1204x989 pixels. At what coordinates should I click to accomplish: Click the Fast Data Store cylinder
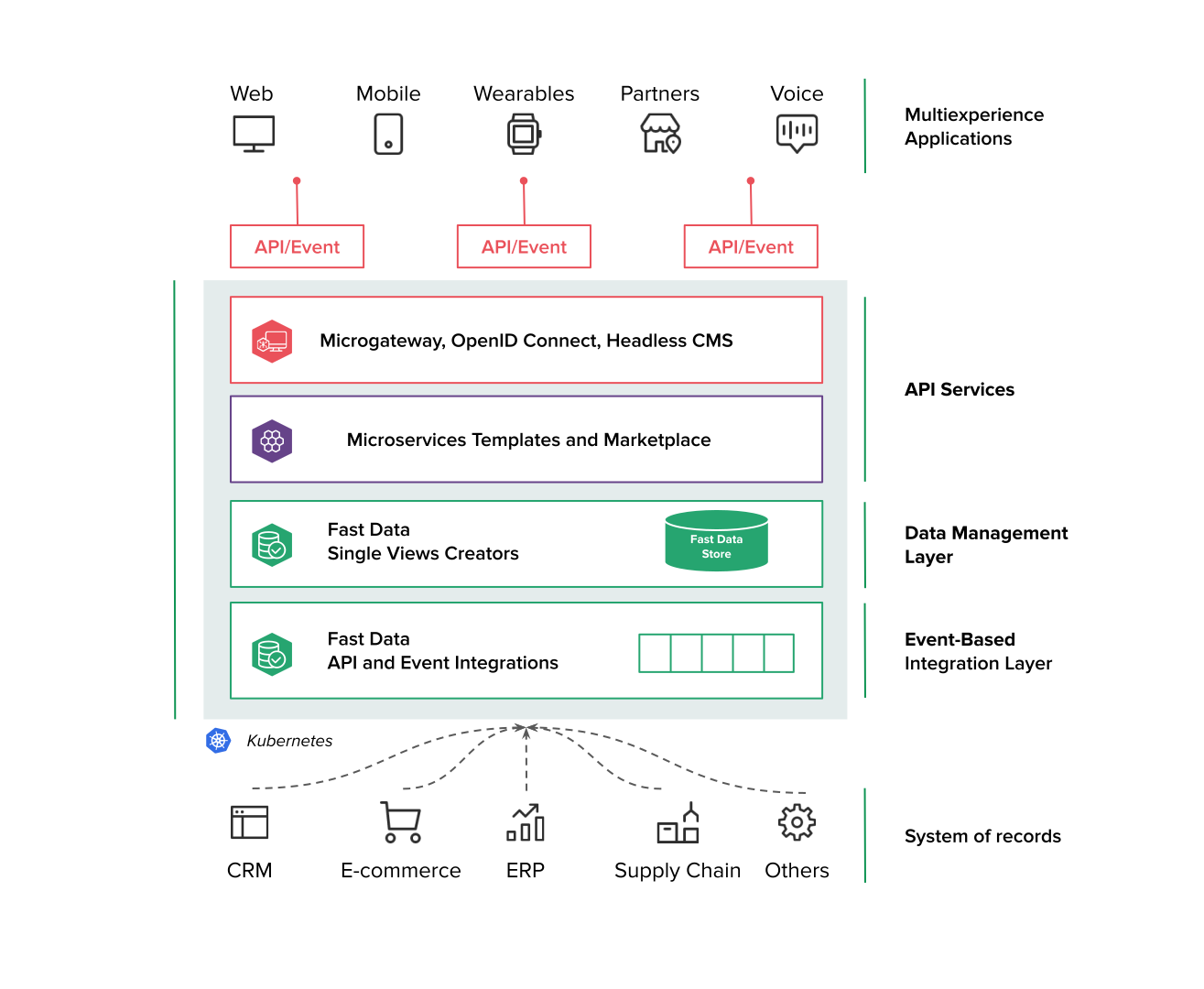point(716,540)
